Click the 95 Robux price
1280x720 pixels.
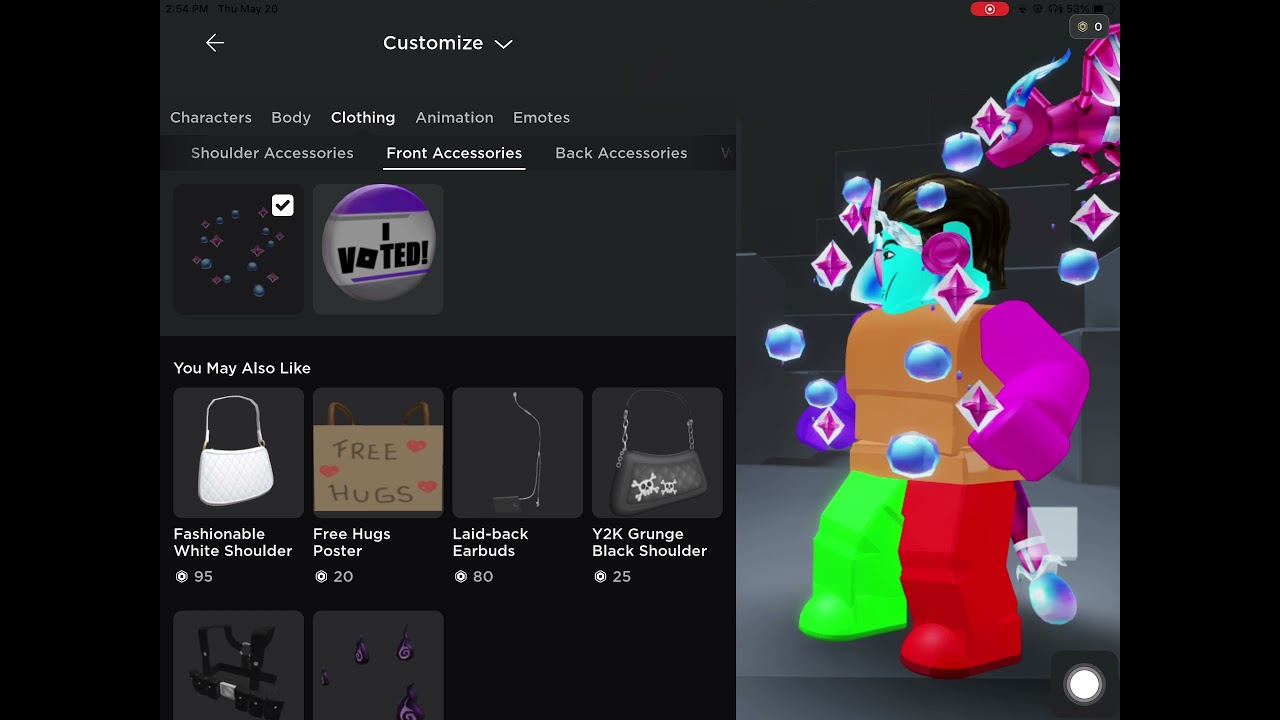tap(194, 576)
